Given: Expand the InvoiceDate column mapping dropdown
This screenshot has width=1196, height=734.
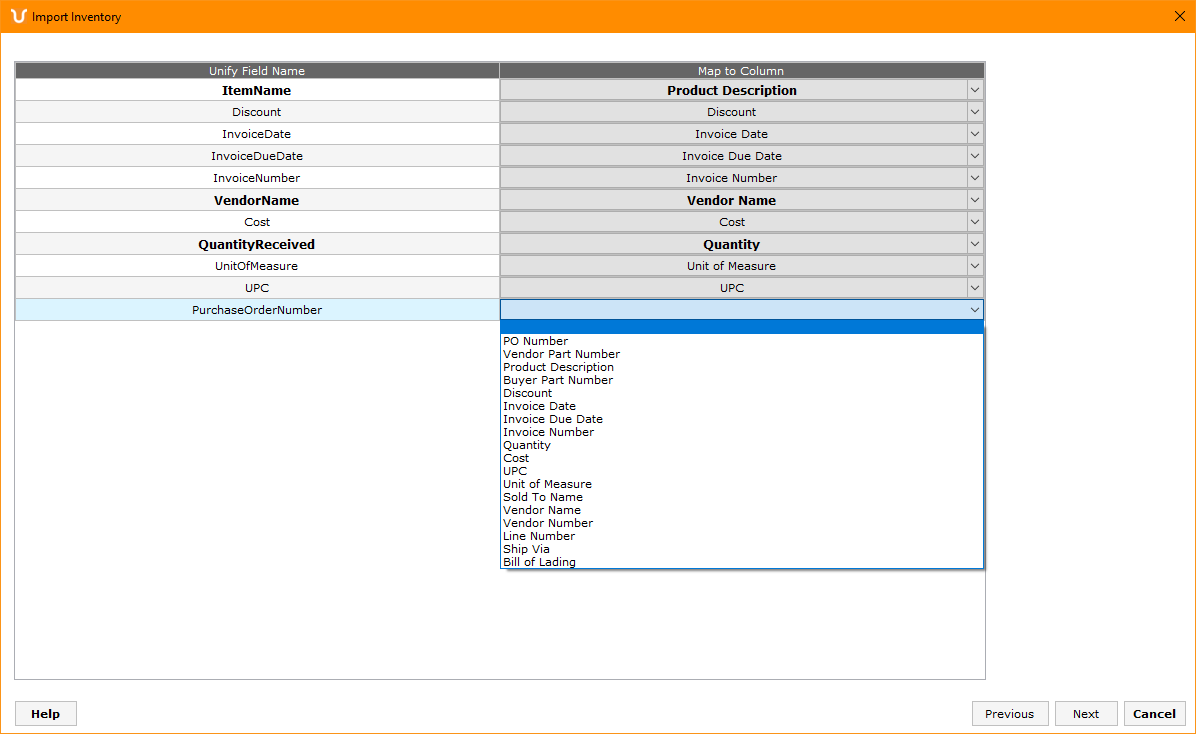Looking at the screenshot, I should click(x=975, y=134).
